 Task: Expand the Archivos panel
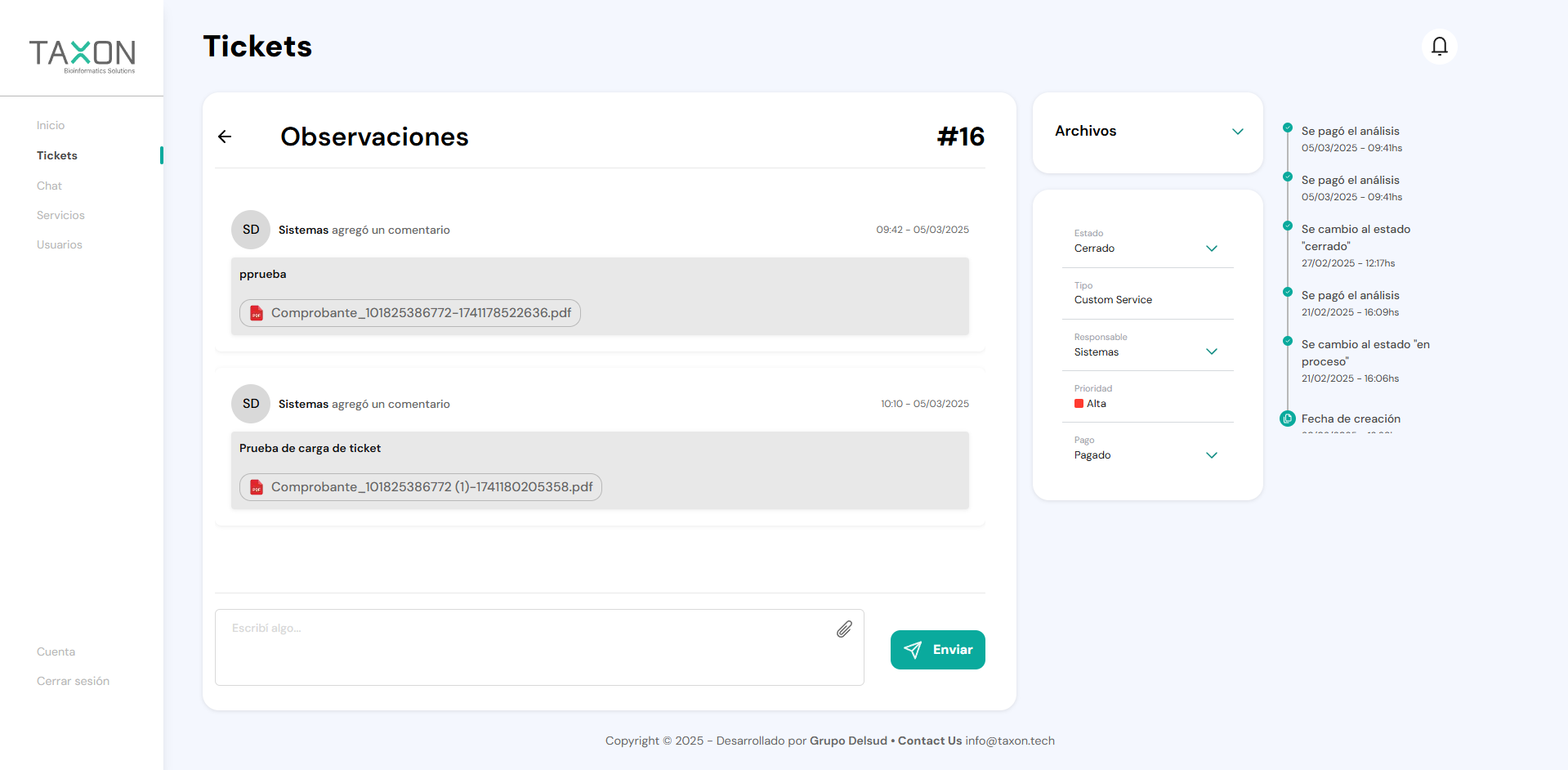pos(1237,132)
